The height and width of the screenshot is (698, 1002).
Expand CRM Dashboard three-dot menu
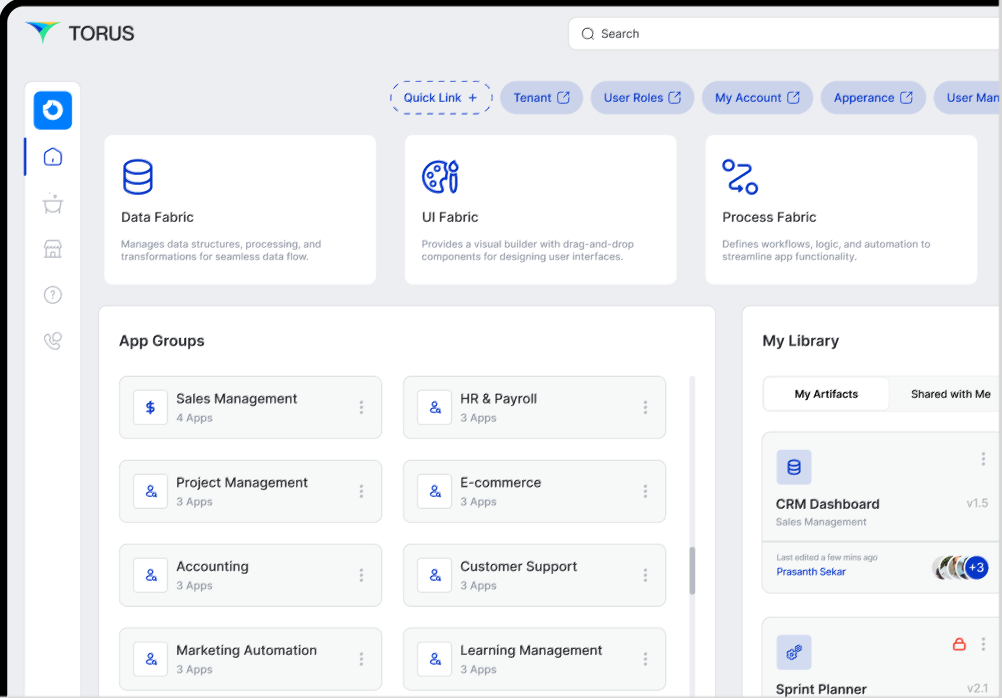click(x=983, y=459)
